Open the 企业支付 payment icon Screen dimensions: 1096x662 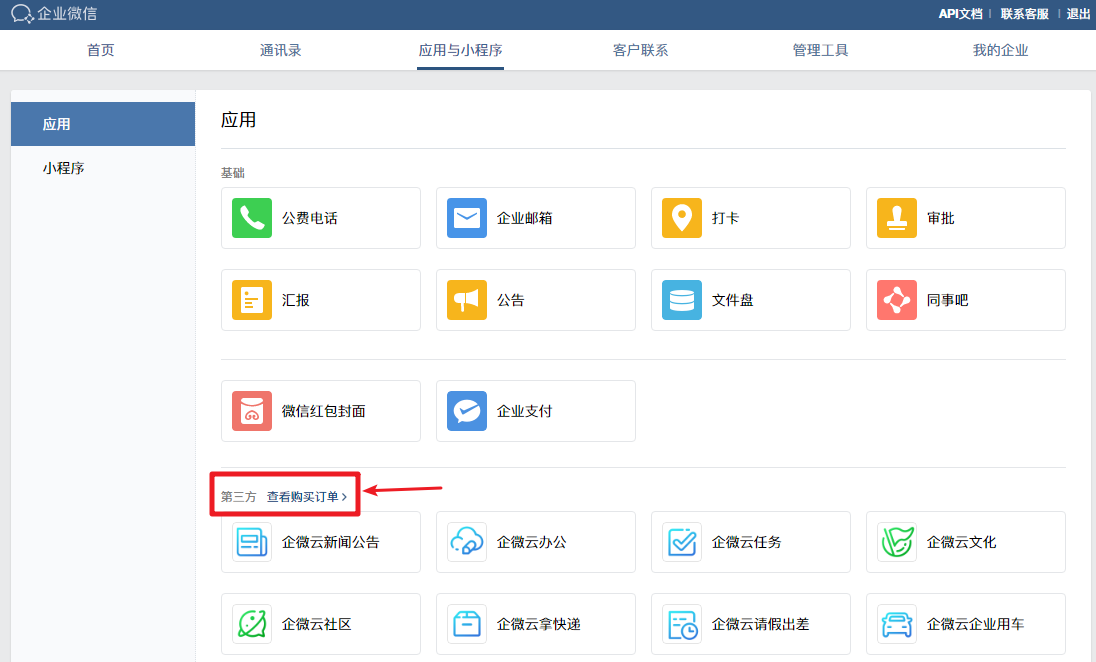point(467,411)
